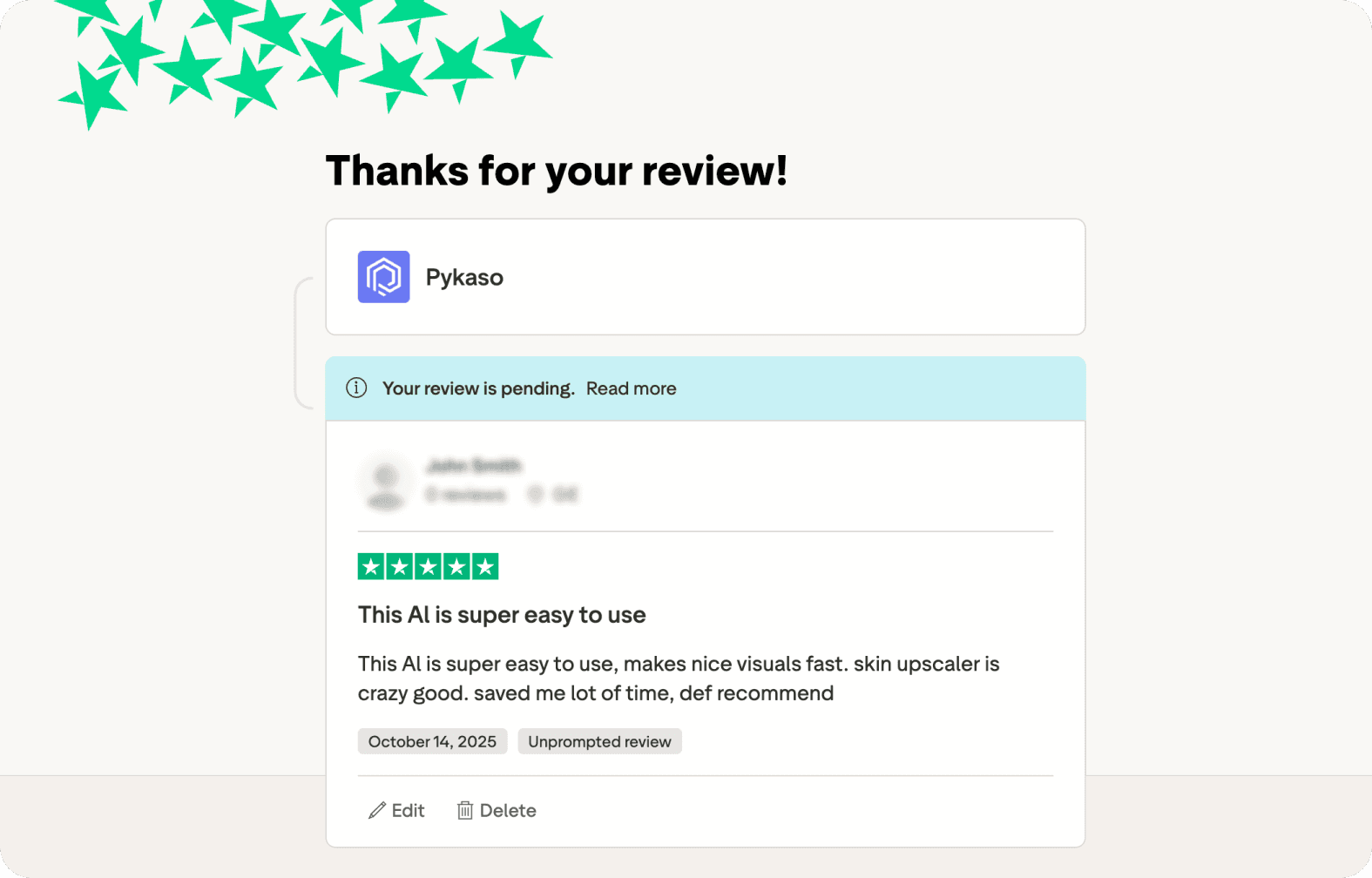This screenshot has height=878, width=1372.
Task: Click the Pykaso purple logo icon
Action: coord(383,277)
